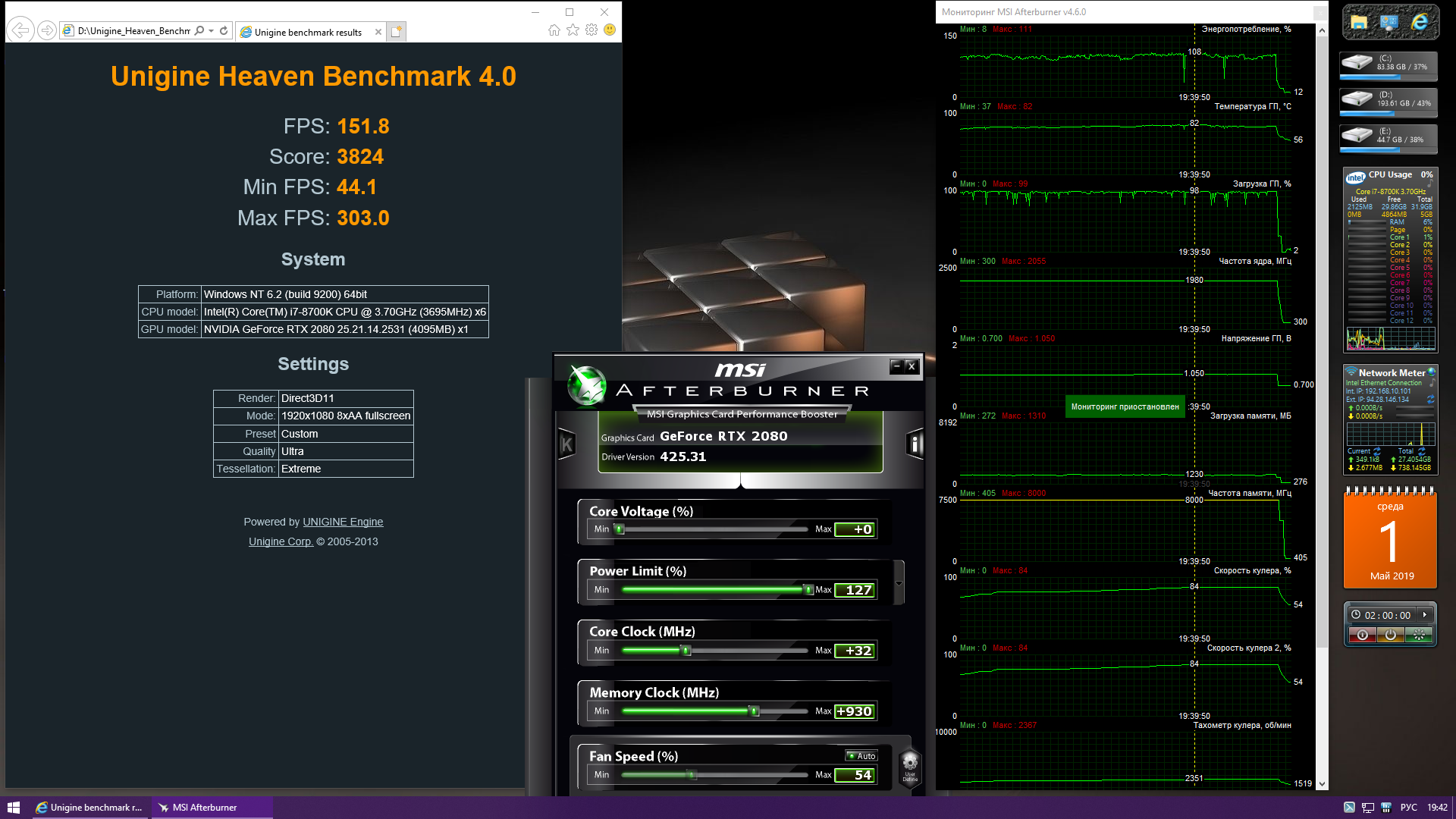Expand the Power Limit side arrow
The image size is (1456, 819).
(x=899, y=583)
